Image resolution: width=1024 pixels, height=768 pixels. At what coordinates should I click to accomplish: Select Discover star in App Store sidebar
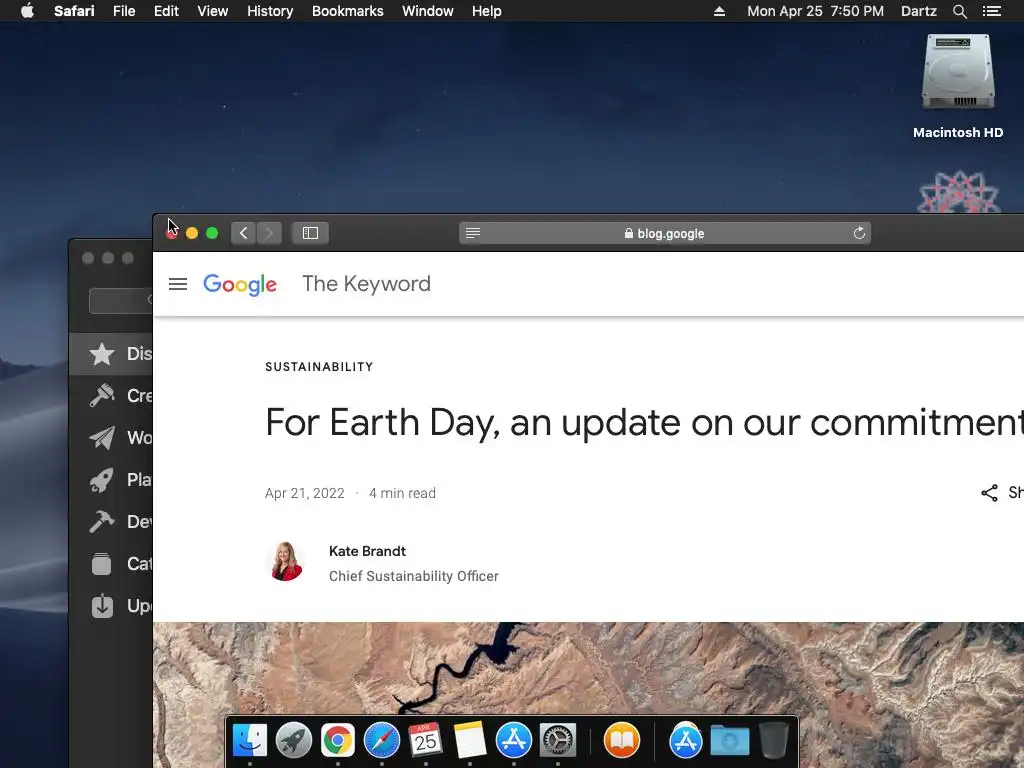point(102,354)
